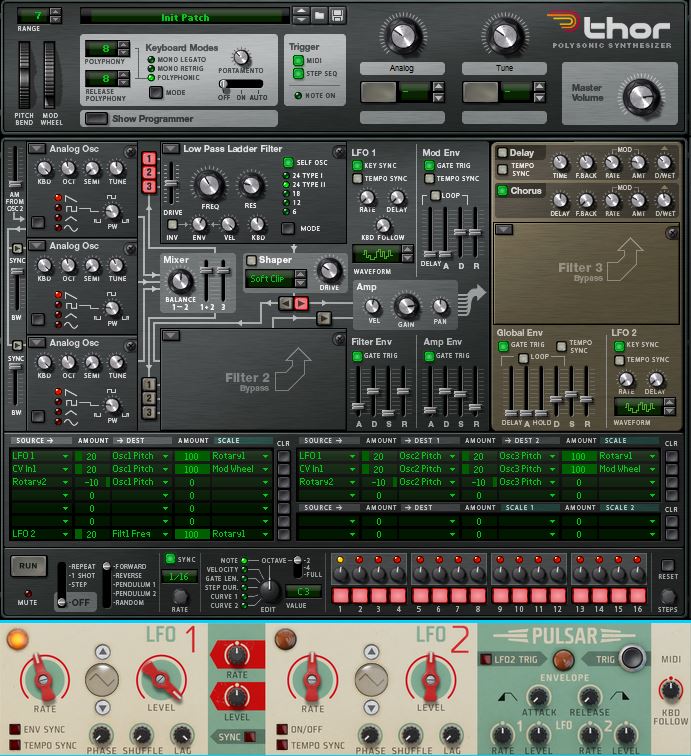The image size is (691, 756).
Task: Route oscillator 1 to filter 1
Action: click(149, 158)
